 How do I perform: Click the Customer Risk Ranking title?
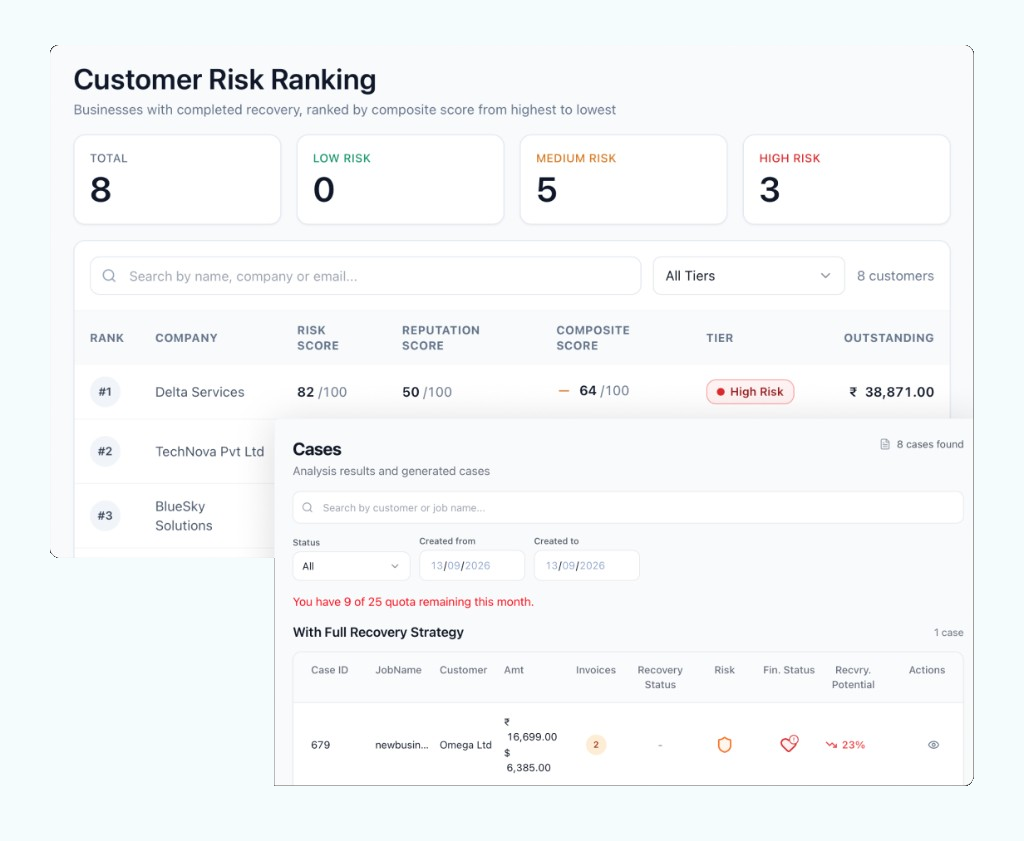point(225,80)
